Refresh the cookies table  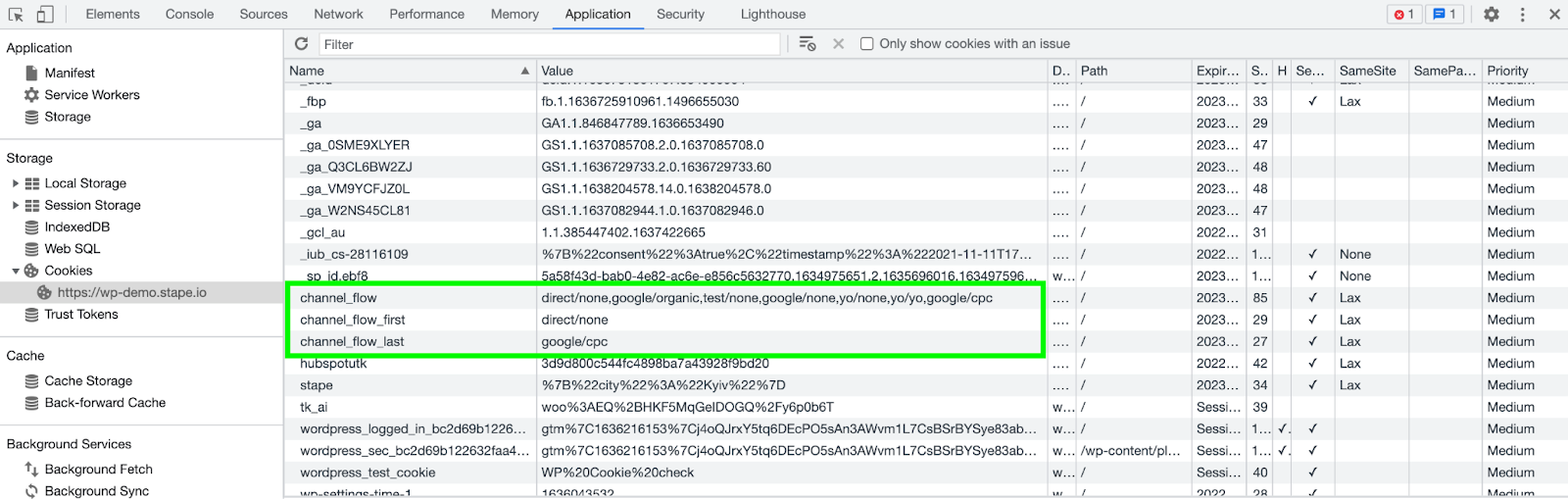pos(301,43)
